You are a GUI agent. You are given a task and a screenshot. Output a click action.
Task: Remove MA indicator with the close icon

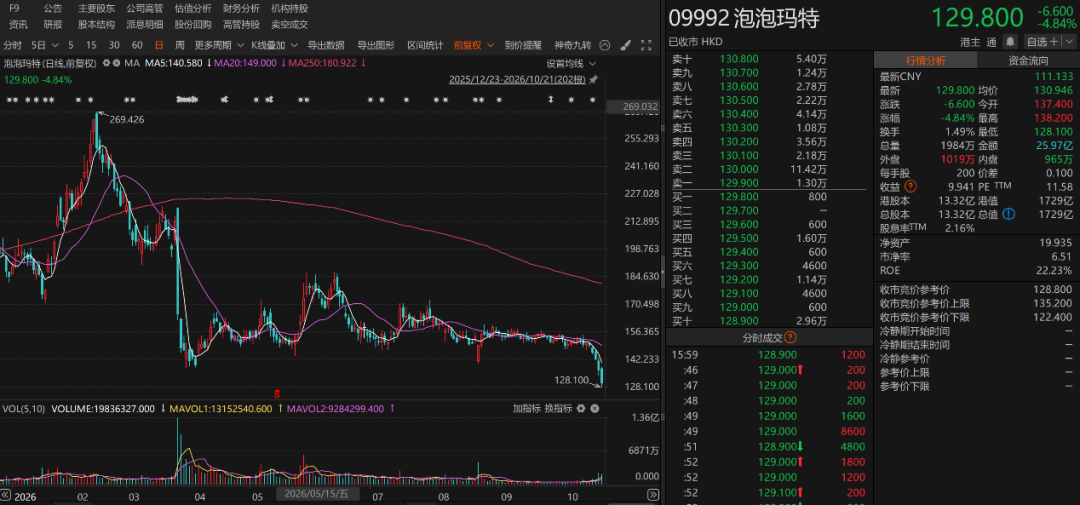(117, 63)
